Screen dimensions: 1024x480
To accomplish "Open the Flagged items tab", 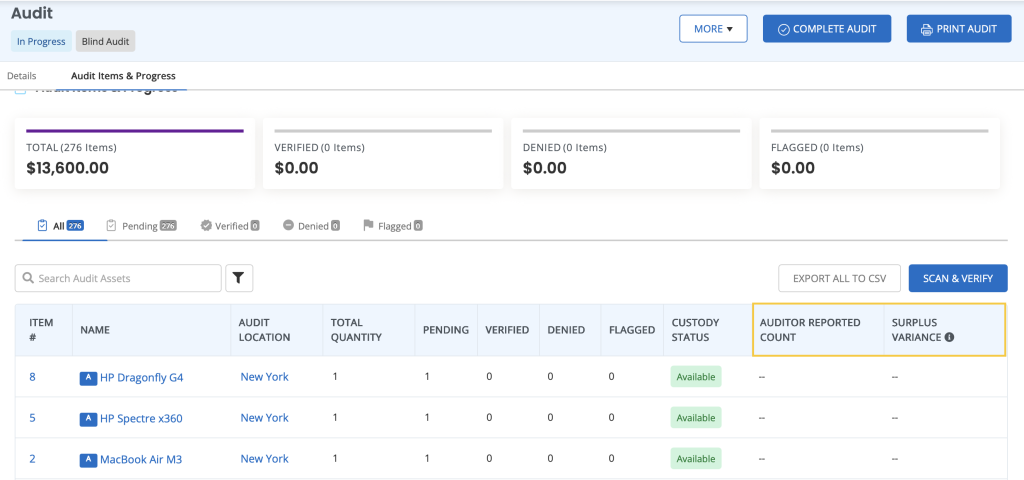I will [392, 226].
